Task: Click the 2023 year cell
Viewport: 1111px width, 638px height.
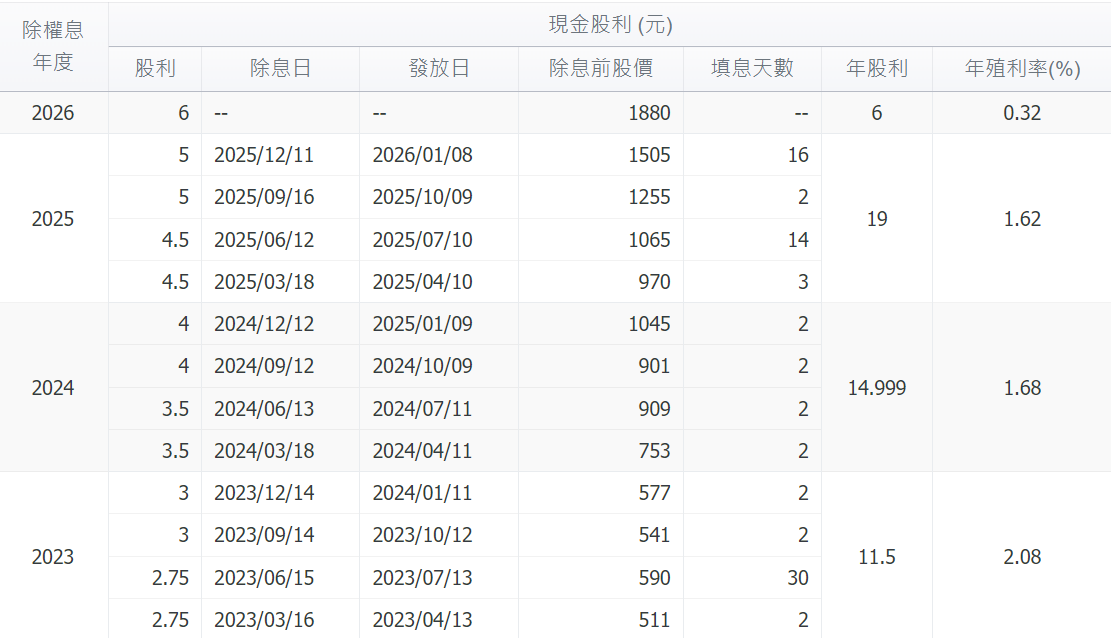Action: (x=53, y=556)
